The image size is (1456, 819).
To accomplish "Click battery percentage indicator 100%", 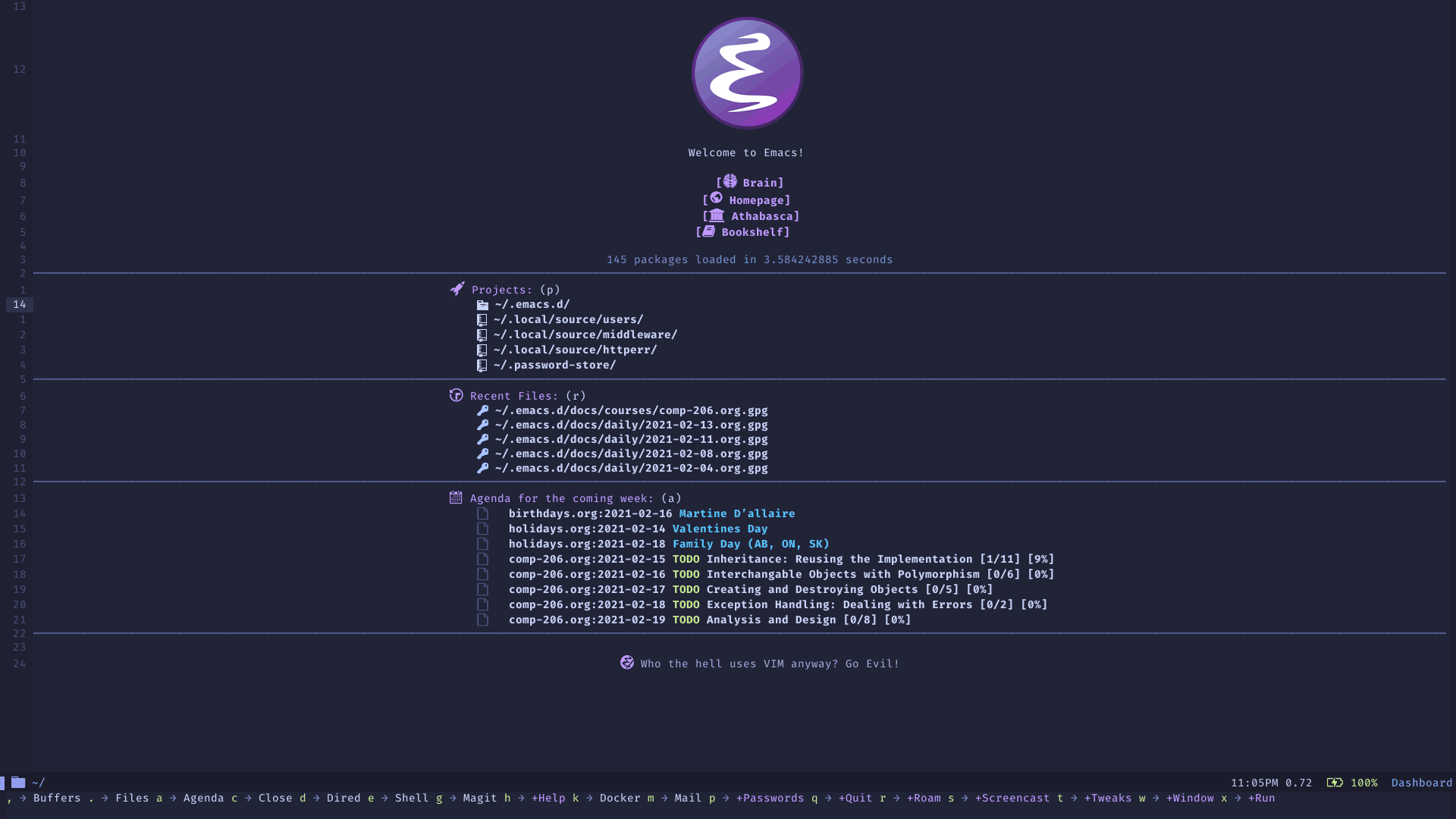I will [x=1362, y=782].
